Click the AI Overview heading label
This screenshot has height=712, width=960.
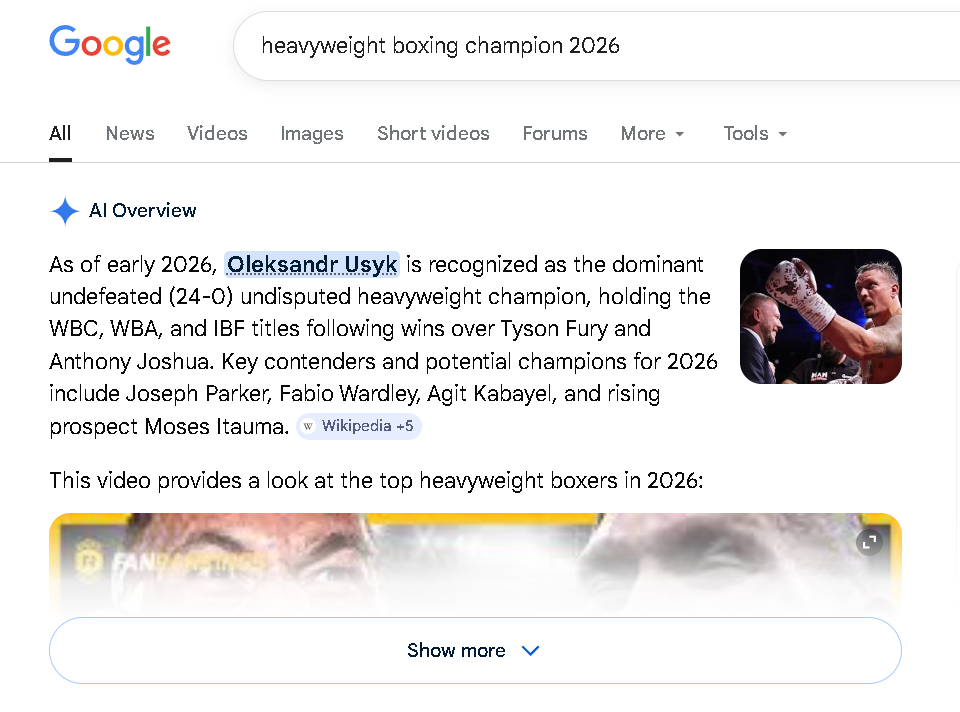142,211
